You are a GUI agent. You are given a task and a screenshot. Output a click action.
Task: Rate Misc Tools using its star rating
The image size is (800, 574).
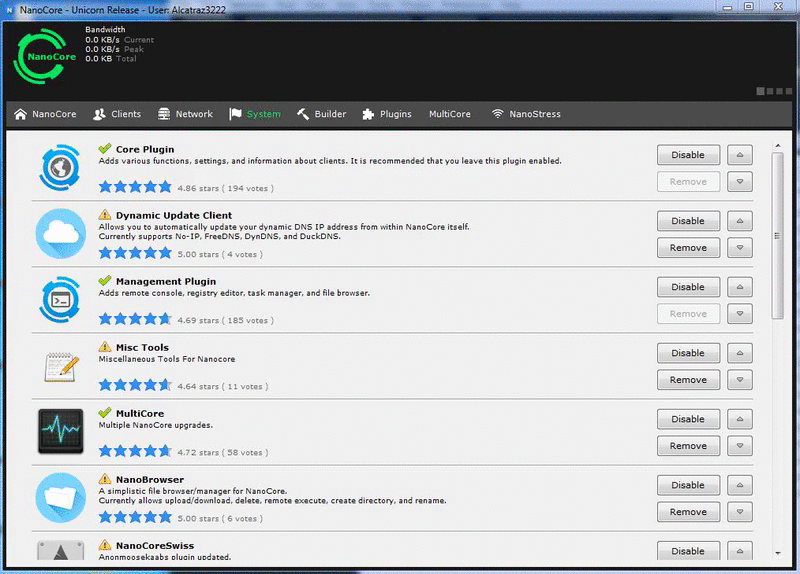(x=135, y=385)
